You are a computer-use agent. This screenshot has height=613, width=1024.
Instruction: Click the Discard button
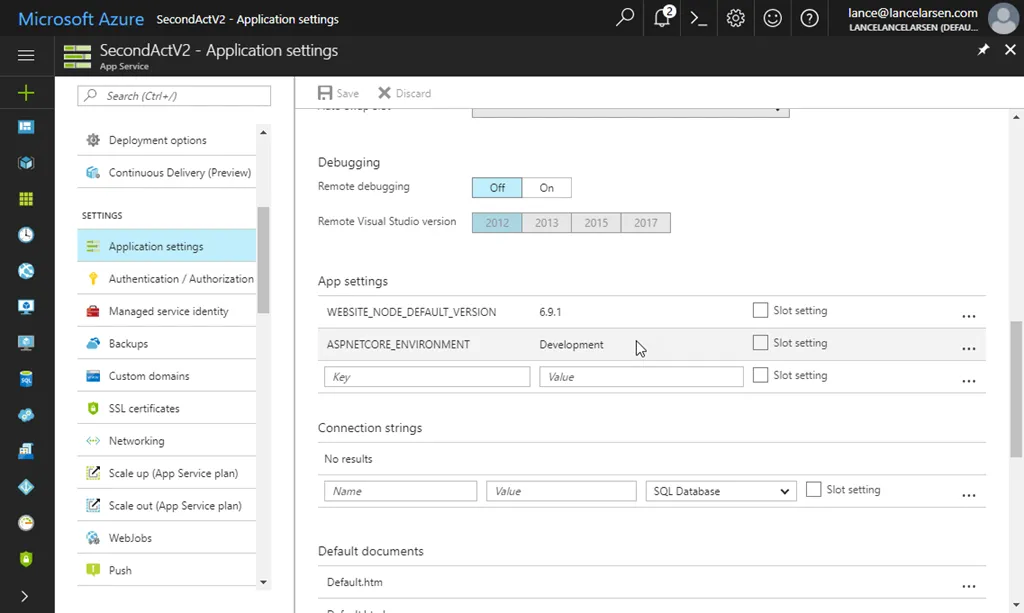(x=405, y=93)
